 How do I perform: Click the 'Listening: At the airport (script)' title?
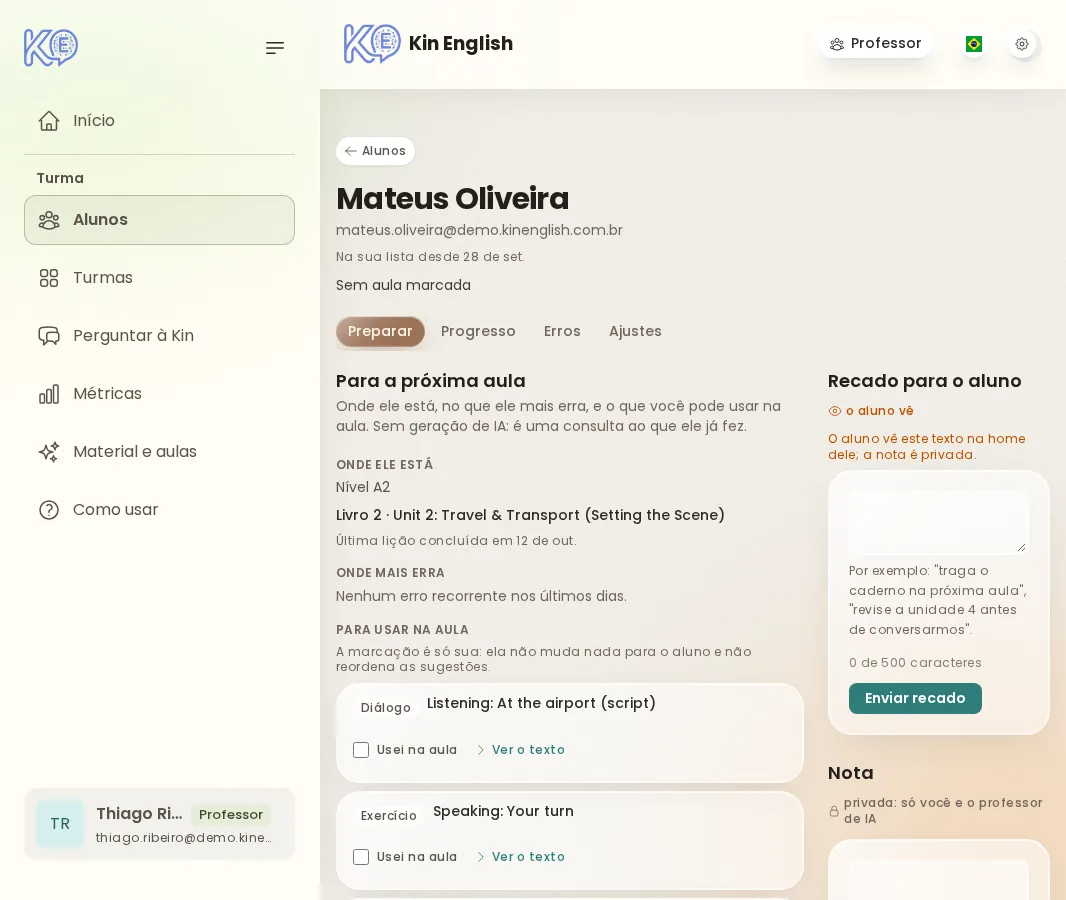tap(541, 704)
